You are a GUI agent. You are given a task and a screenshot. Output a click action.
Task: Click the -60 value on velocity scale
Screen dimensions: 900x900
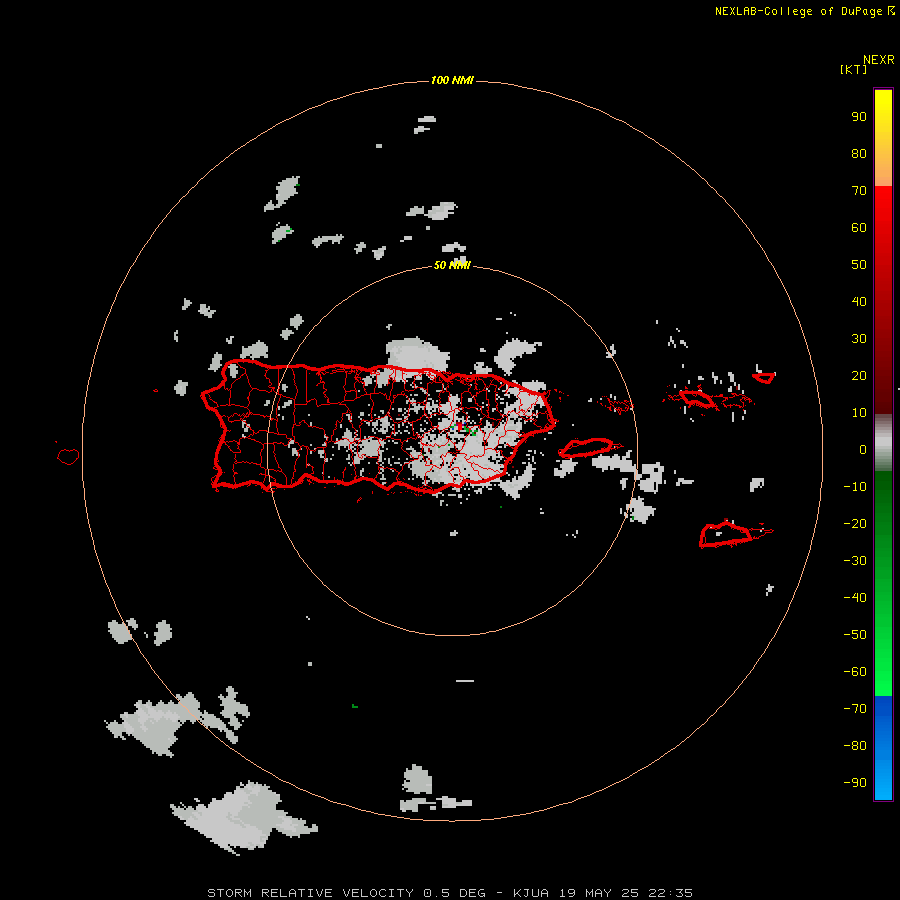click(855, 672)
